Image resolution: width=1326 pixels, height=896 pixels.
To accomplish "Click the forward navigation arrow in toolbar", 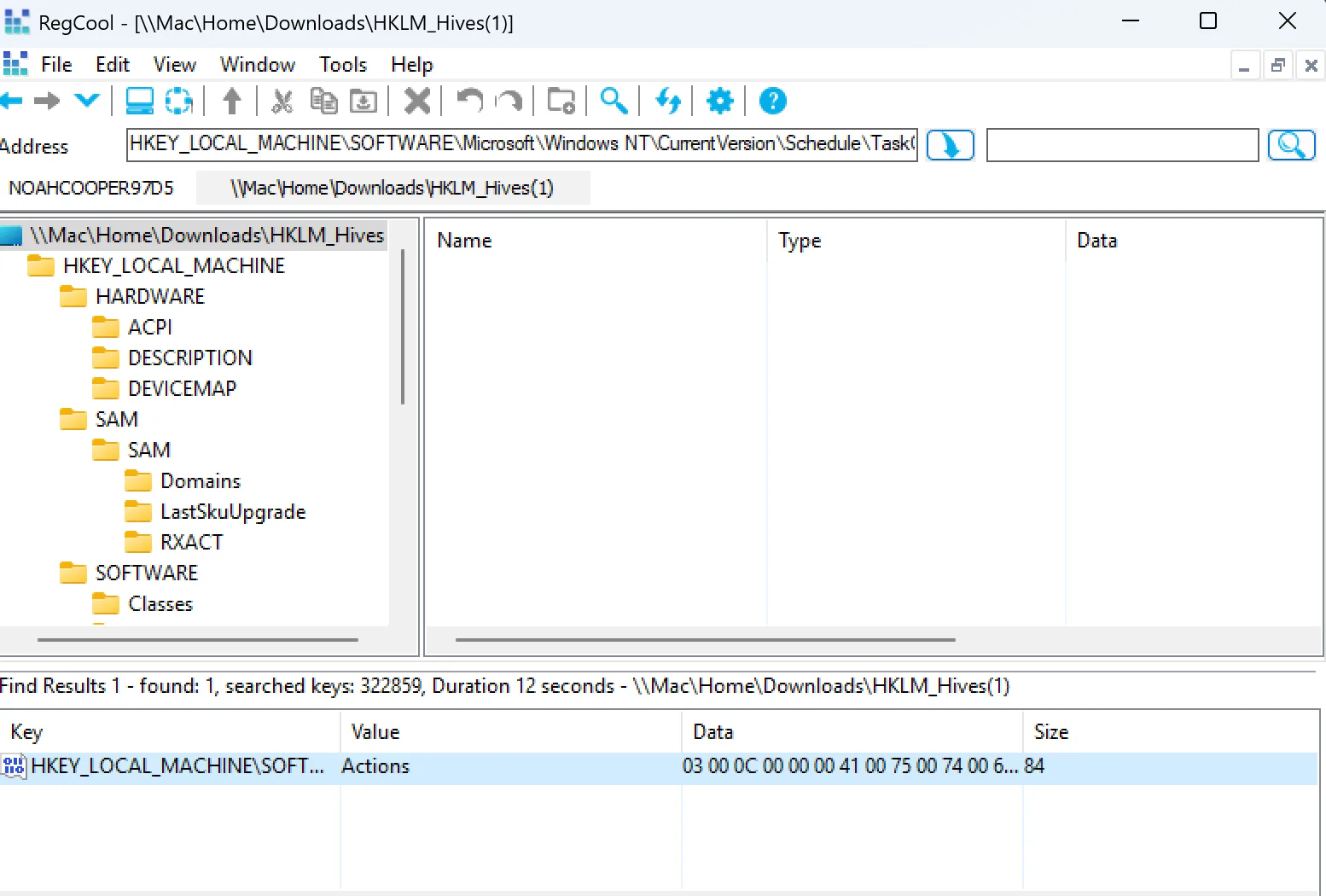I will point(47,102).
